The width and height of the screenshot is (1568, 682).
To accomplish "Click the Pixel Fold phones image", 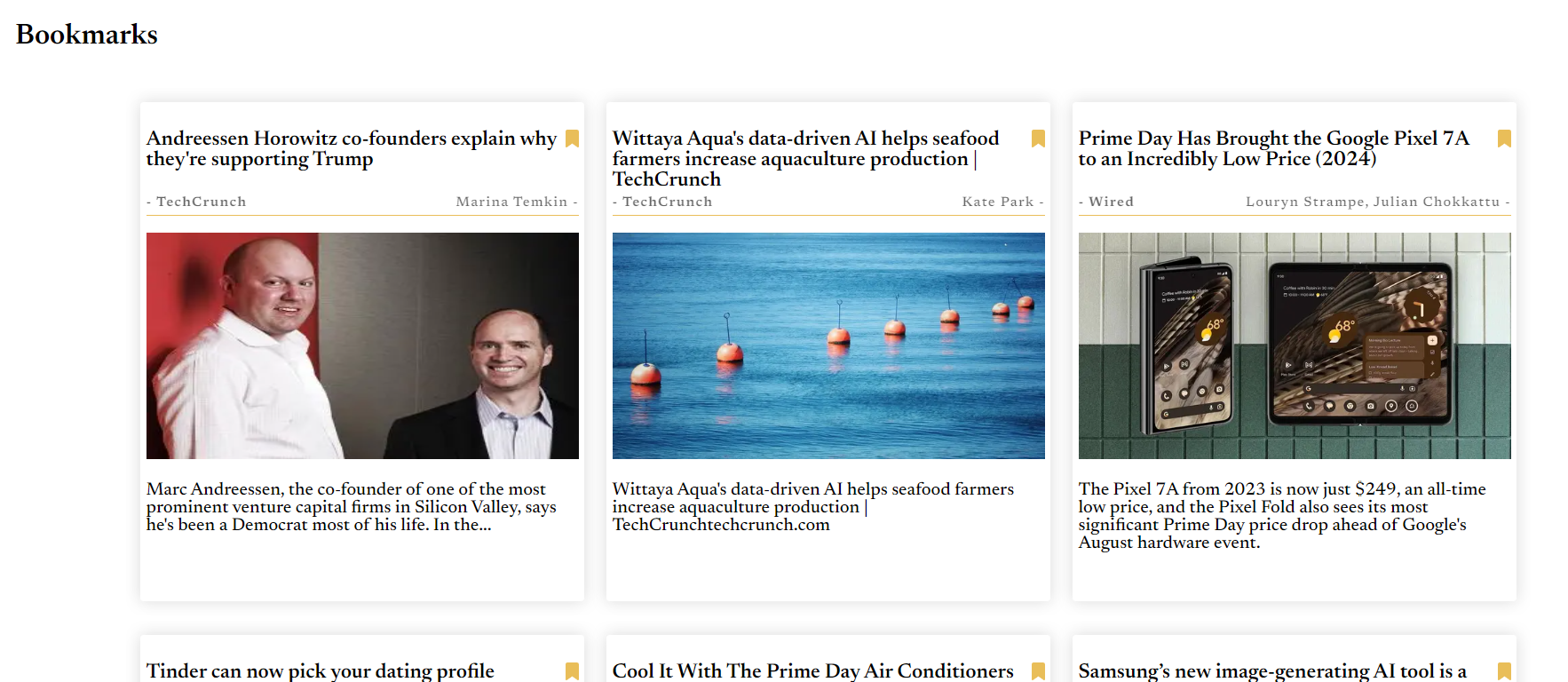I will tap(1295, 345).
